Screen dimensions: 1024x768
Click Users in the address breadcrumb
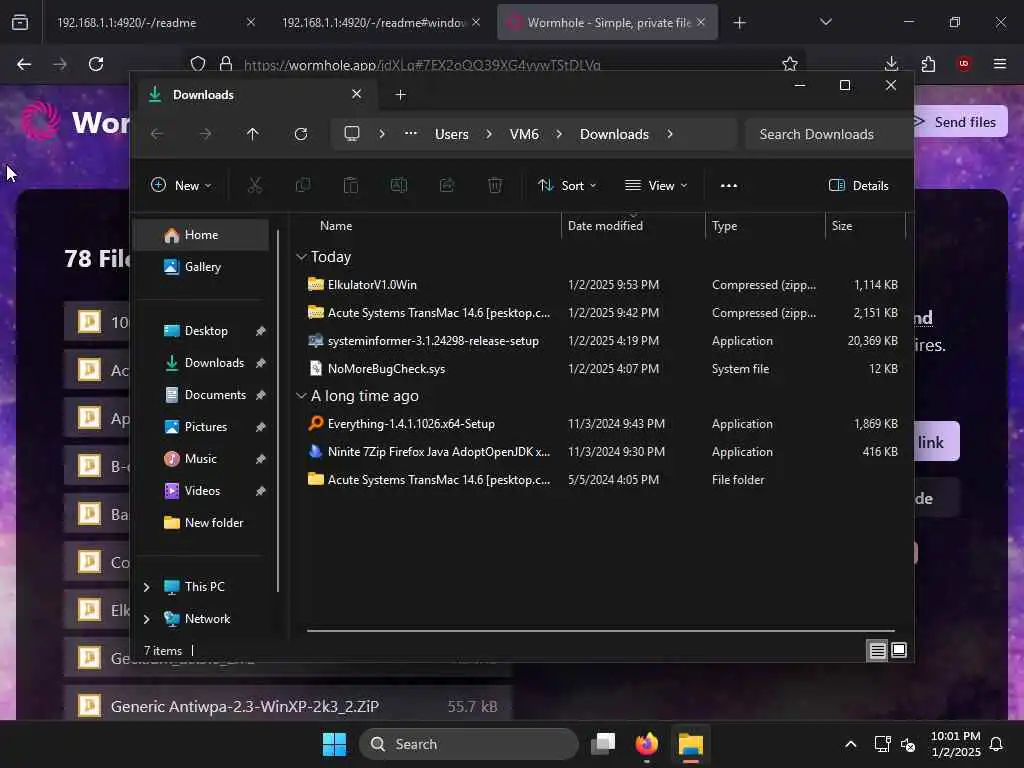coord(451,134)
